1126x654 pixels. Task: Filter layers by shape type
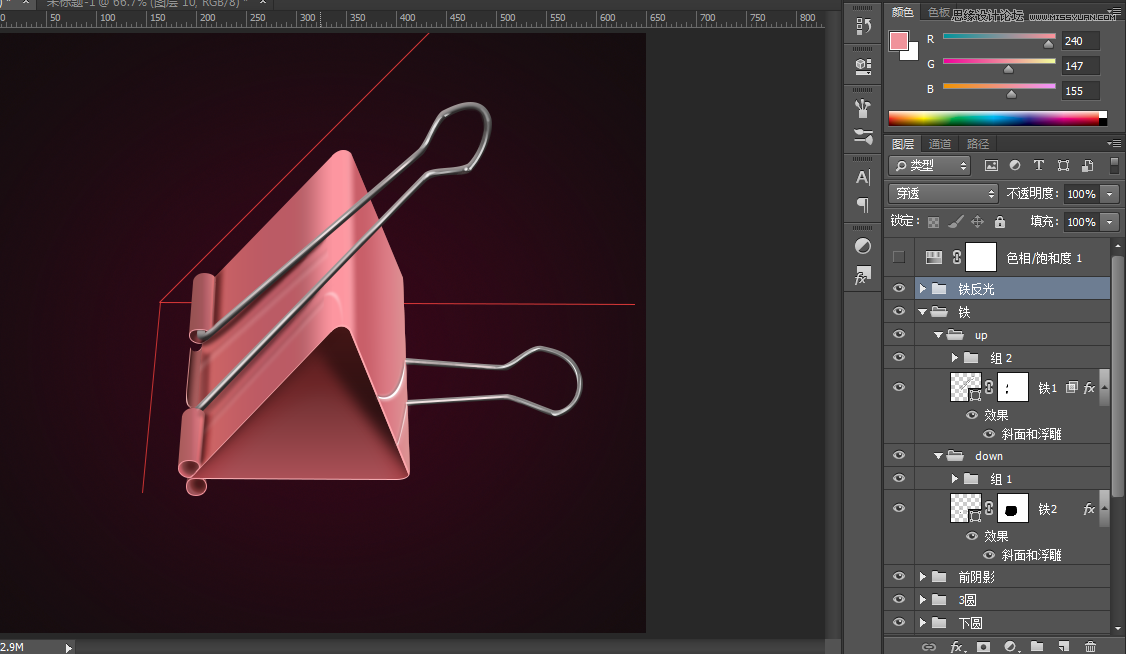(1064, 166)
